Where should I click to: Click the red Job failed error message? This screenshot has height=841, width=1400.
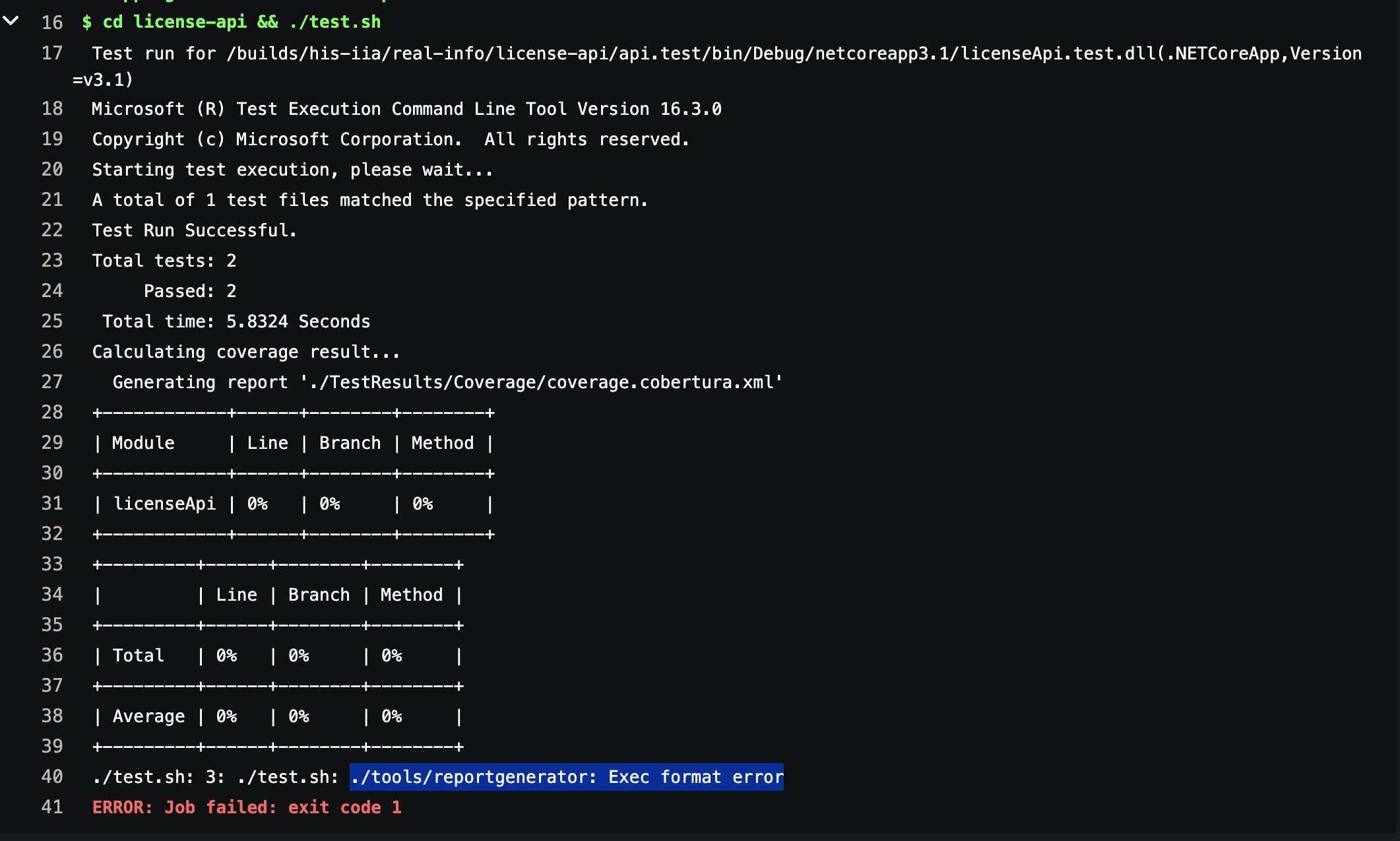tap(246, 807)
